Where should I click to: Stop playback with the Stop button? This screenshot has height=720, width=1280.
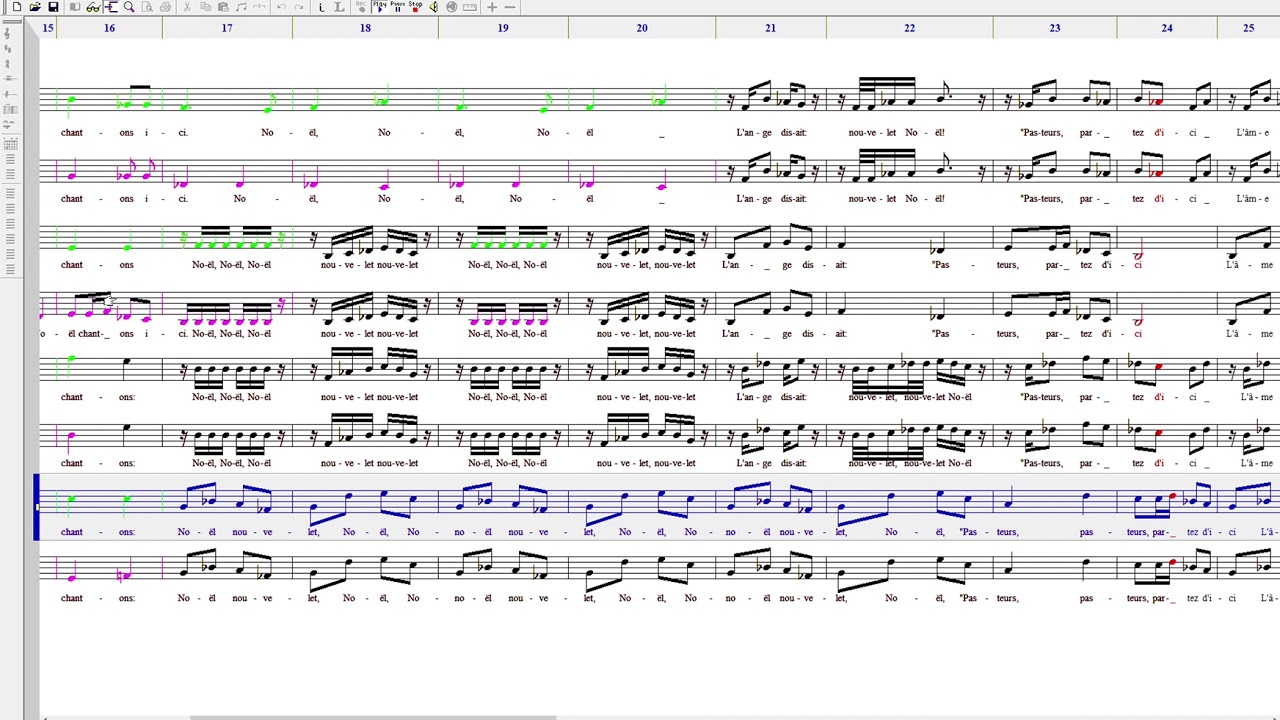coord(415,7)
